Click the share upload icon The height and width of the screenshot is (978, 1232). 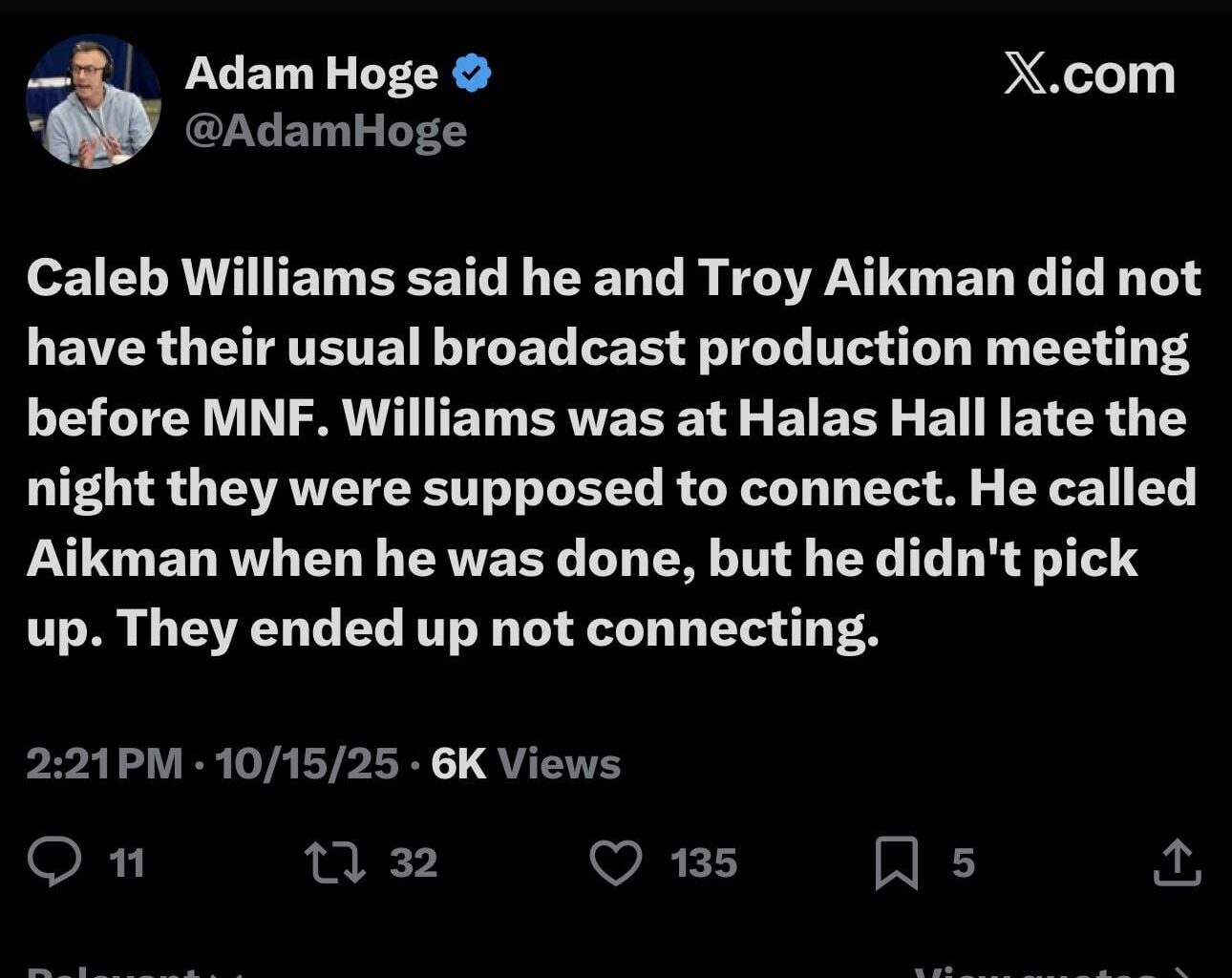pos(1179,862)
